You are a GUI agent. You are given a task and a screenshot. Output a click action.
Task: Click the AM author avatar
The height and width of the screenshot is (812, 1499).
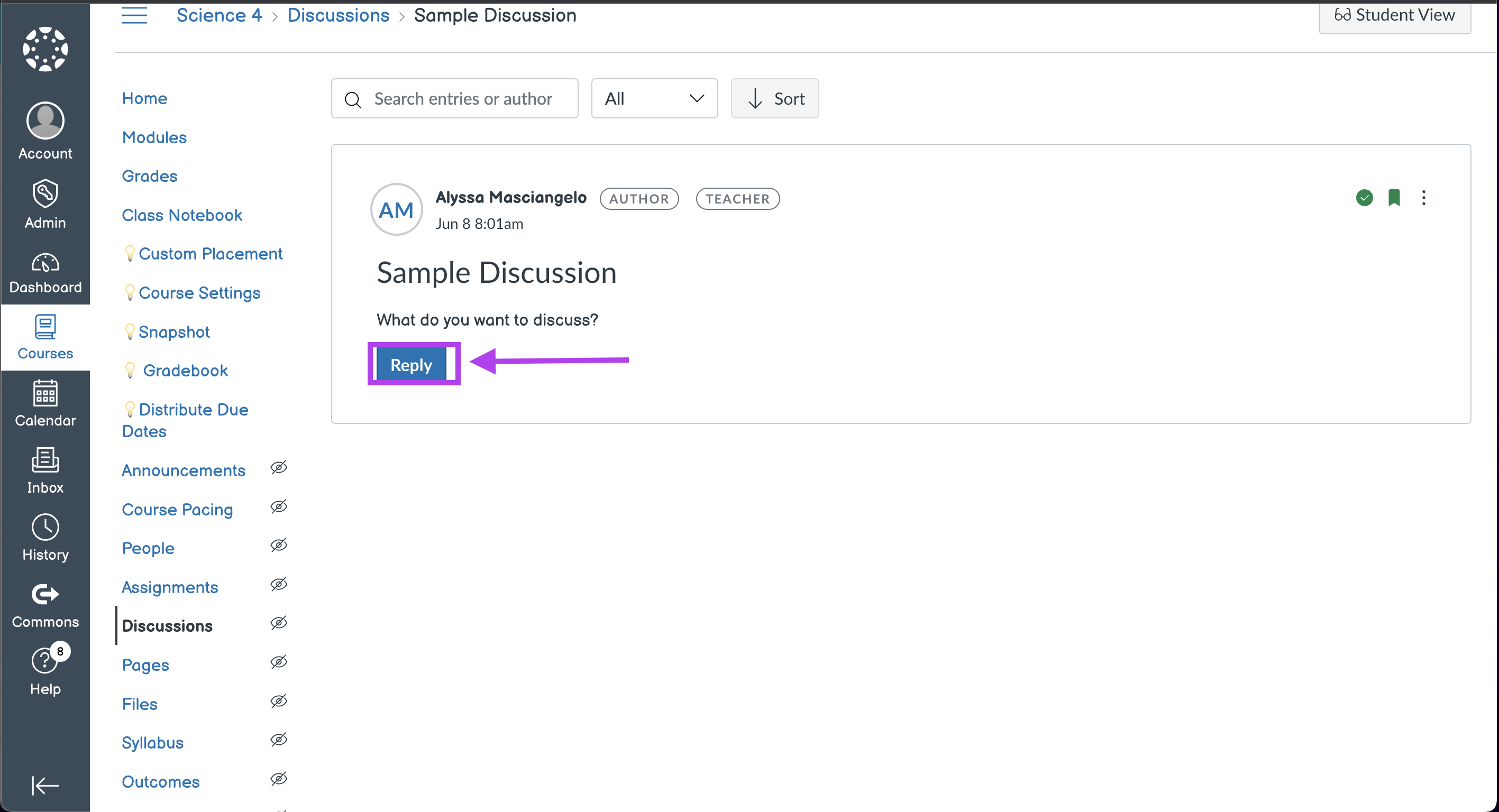pyautogui.click(x=396, y=209)
